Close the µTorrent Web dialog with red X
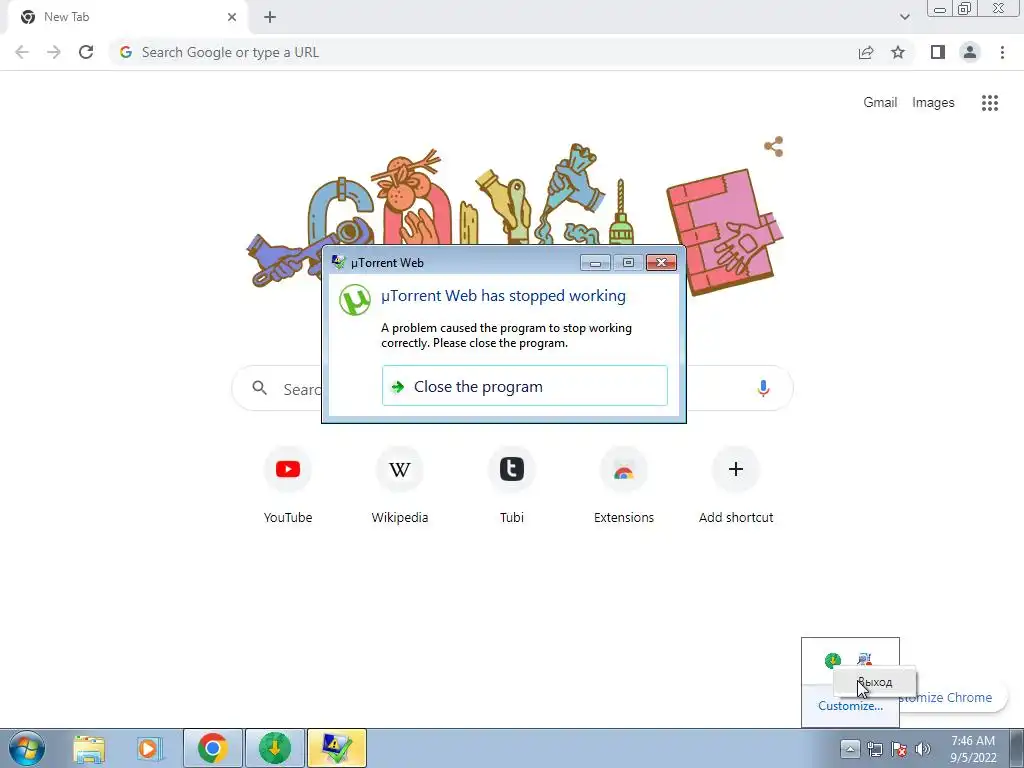The width and height of the screenshot is (1024, 768). 661,263
